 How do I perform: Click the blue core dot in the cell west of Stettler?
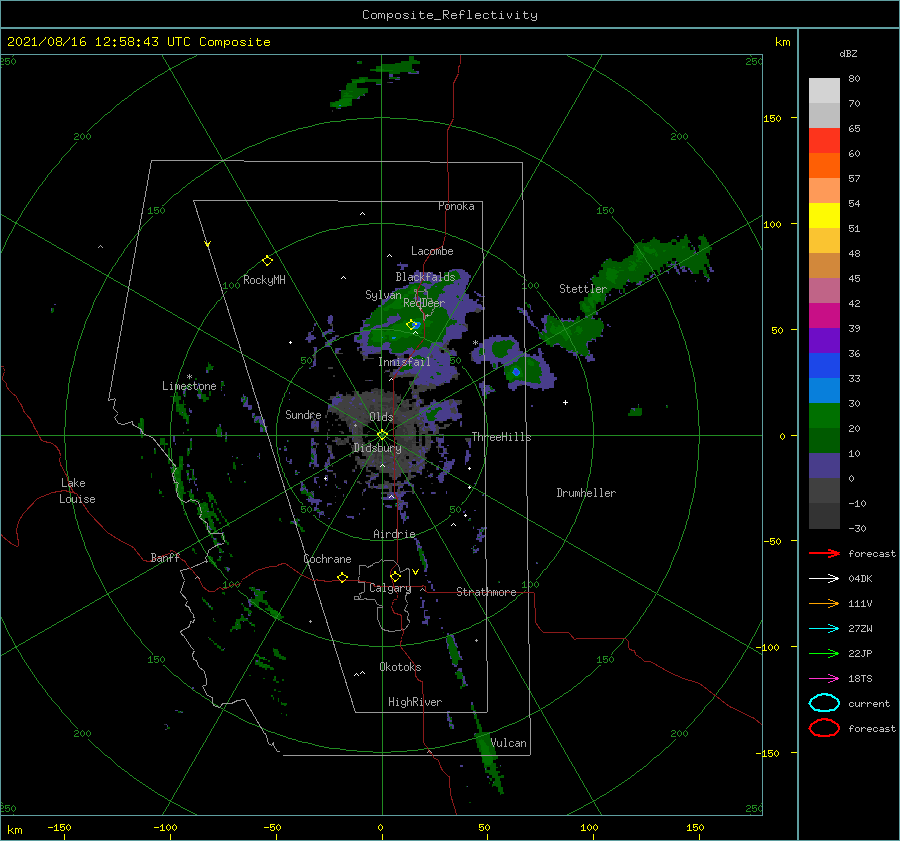tap(516, 372)
